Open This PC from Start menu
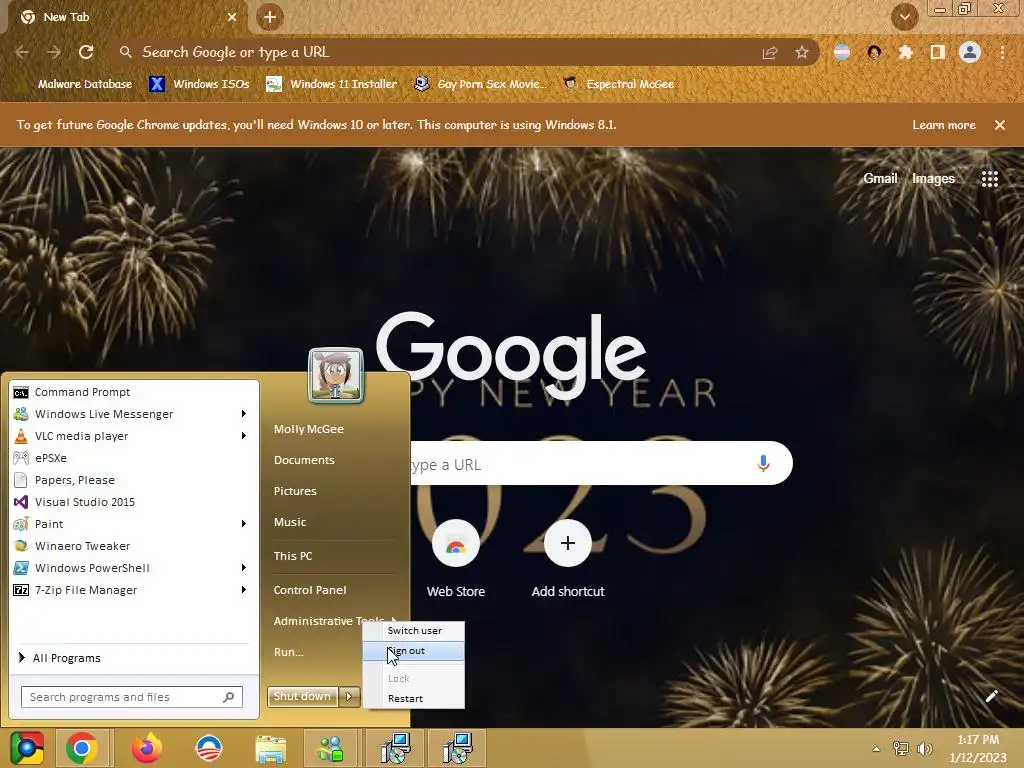This screenshot has width=1024, height=768. point(293,556)
